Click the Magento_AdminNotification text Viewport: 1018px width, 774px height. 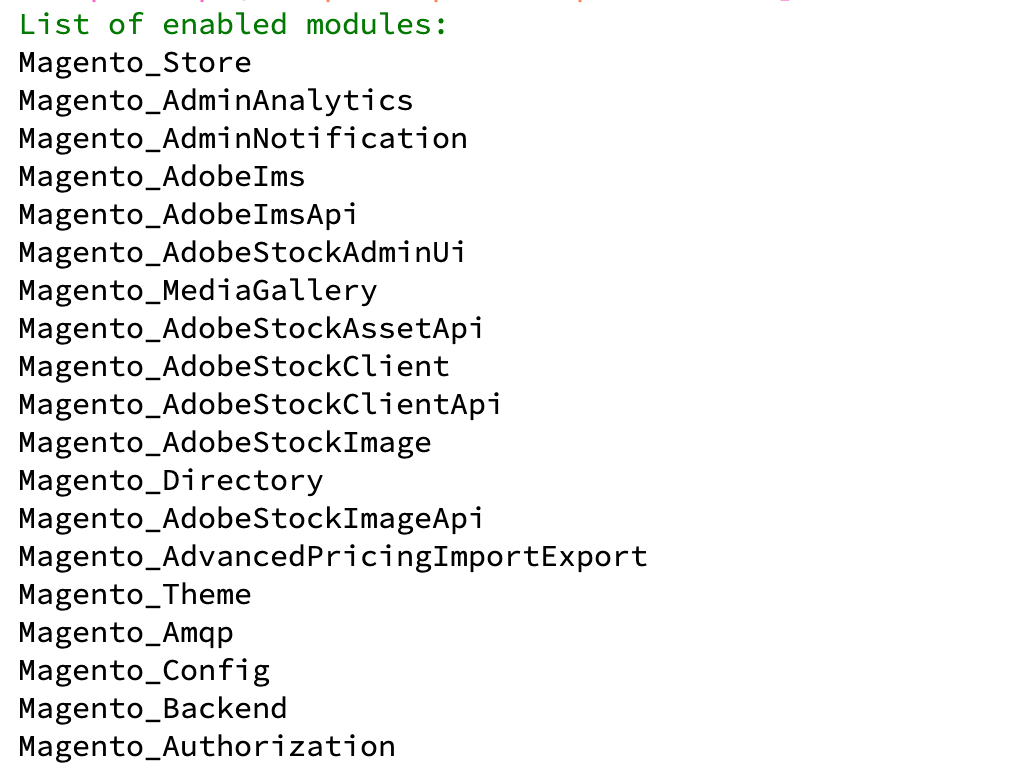click(243, 138)
